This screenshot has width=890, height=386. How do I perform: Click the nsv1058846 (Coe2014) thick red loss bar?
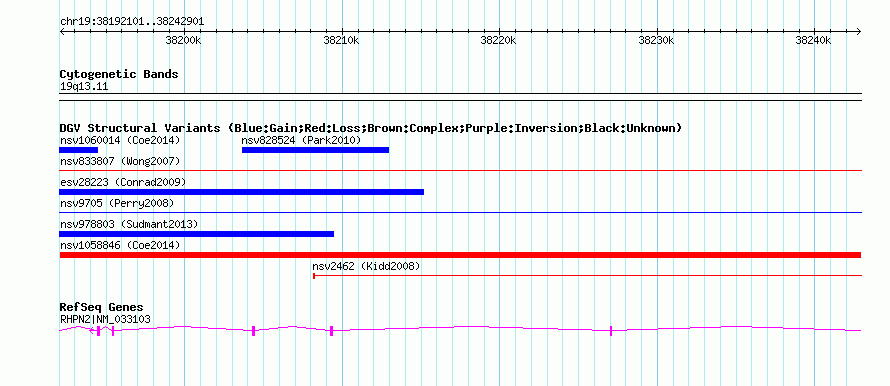coord(460,255)
